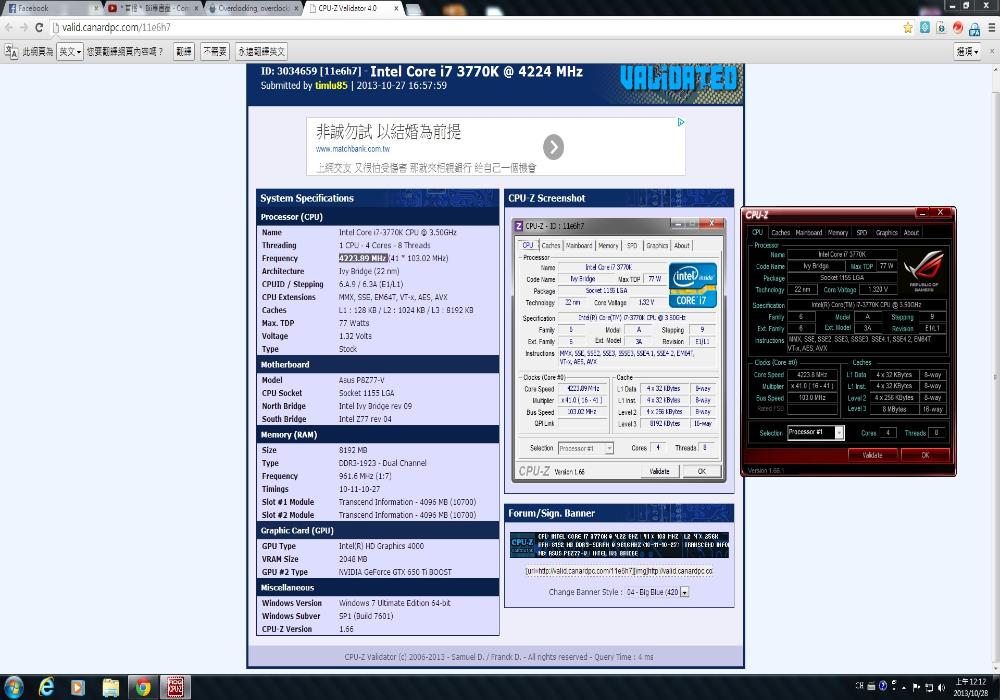
Task: Click the 'No thanks' button in translation bar
Action: point(215,52)
